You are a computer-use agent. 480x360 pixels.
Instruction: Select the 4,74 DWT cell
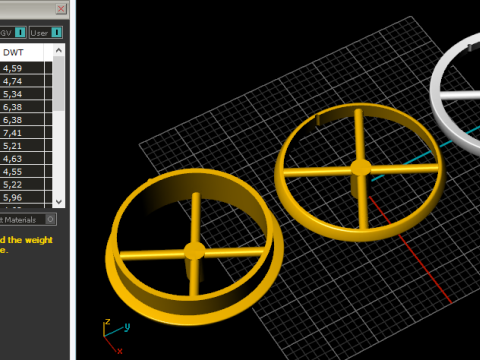pos(22,81)
